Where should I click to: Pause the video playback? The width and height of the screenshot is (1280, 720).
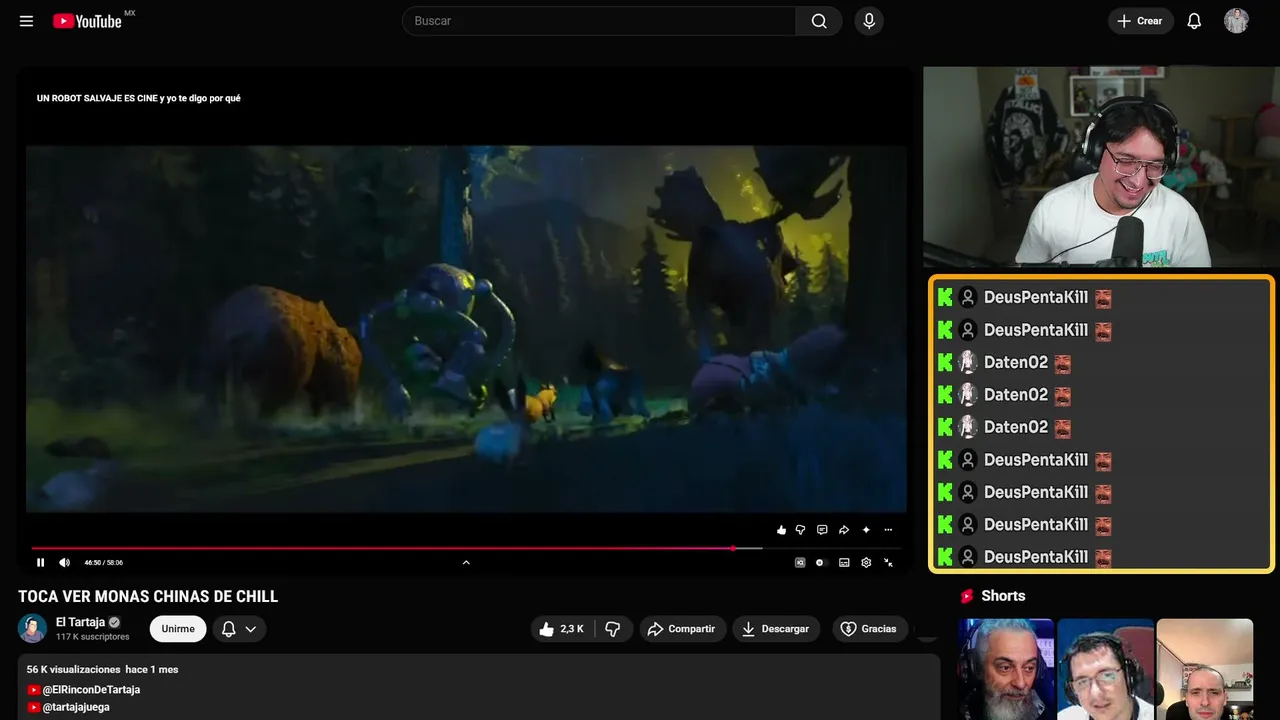pyautogui.click(x=41, y=563)
